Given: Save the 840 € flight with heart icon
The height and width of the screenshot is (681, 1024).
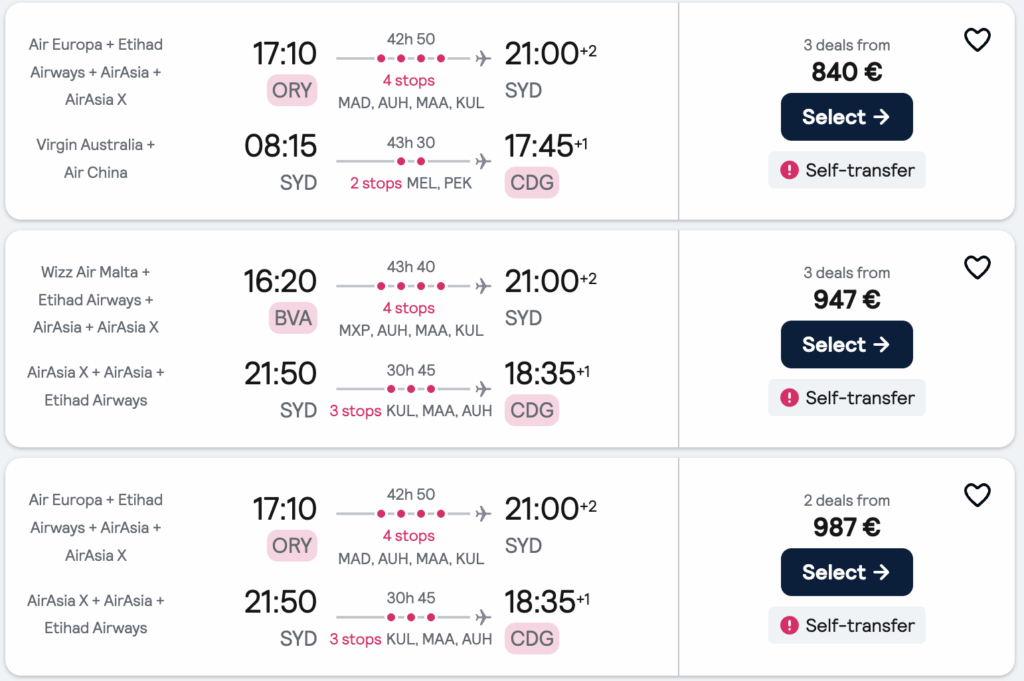Looking at the screenshot, I should [977, 40].
